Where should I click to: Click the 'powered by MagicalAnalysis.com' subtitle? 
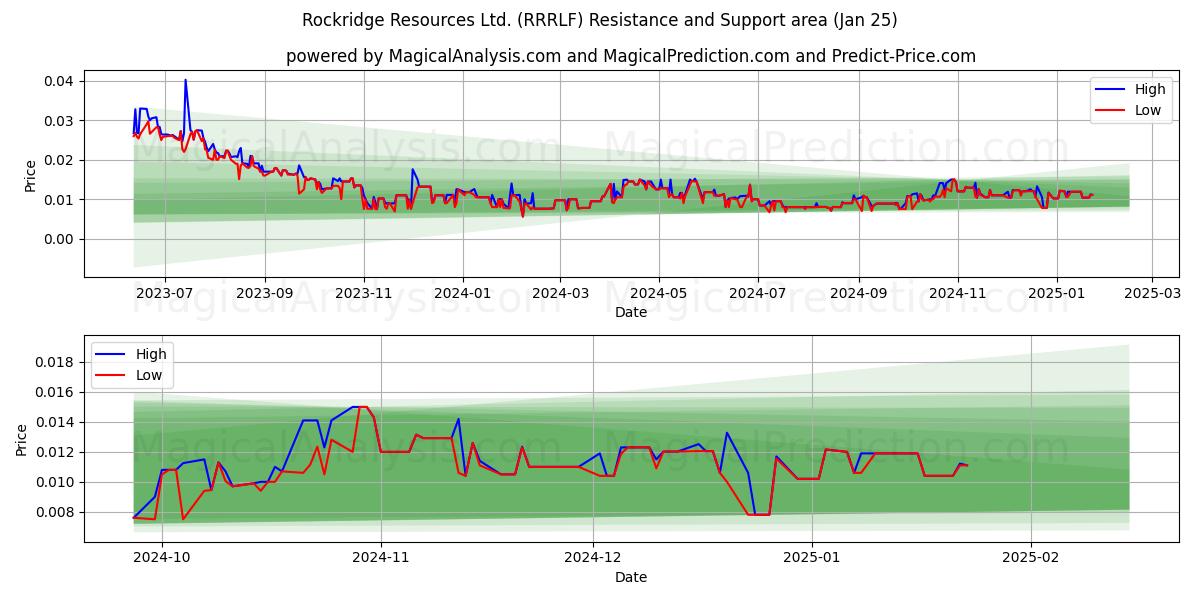point(630,56)
